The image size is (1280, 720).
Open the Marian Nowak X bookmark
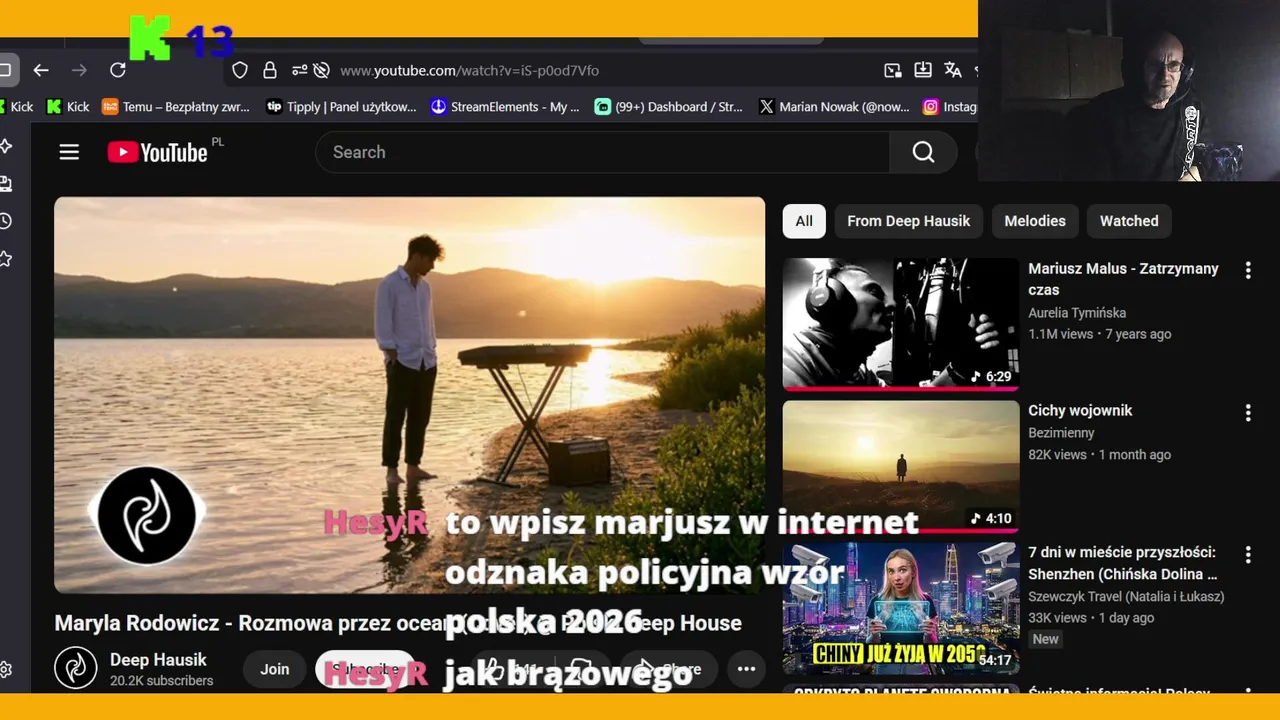834,107
